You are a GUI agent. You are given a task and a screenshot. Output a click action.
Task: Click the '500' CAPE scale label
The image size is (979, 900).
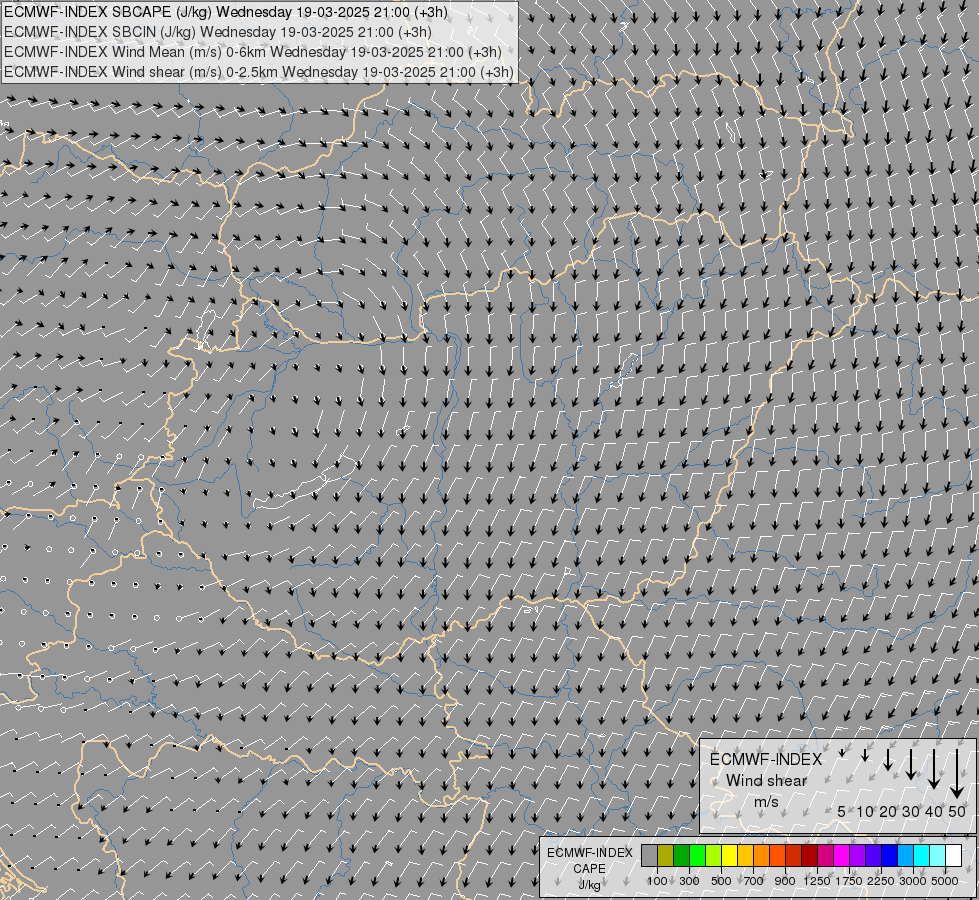[721, 881]
